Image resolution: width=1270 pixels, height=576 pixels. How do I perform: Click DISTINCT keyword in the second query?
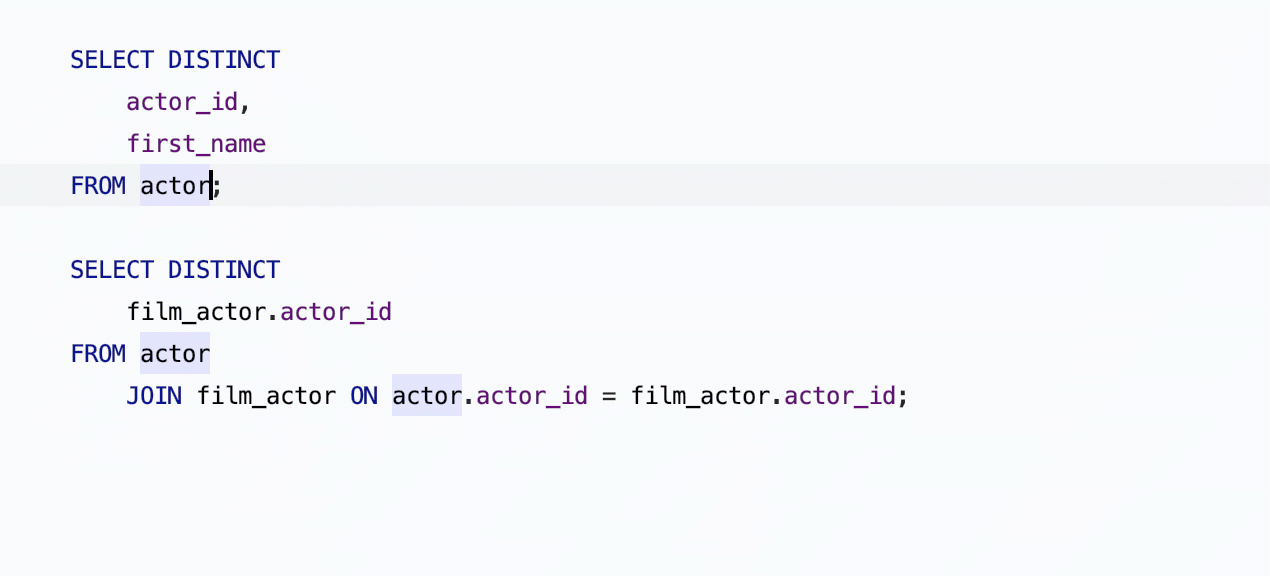pos(224,270)
